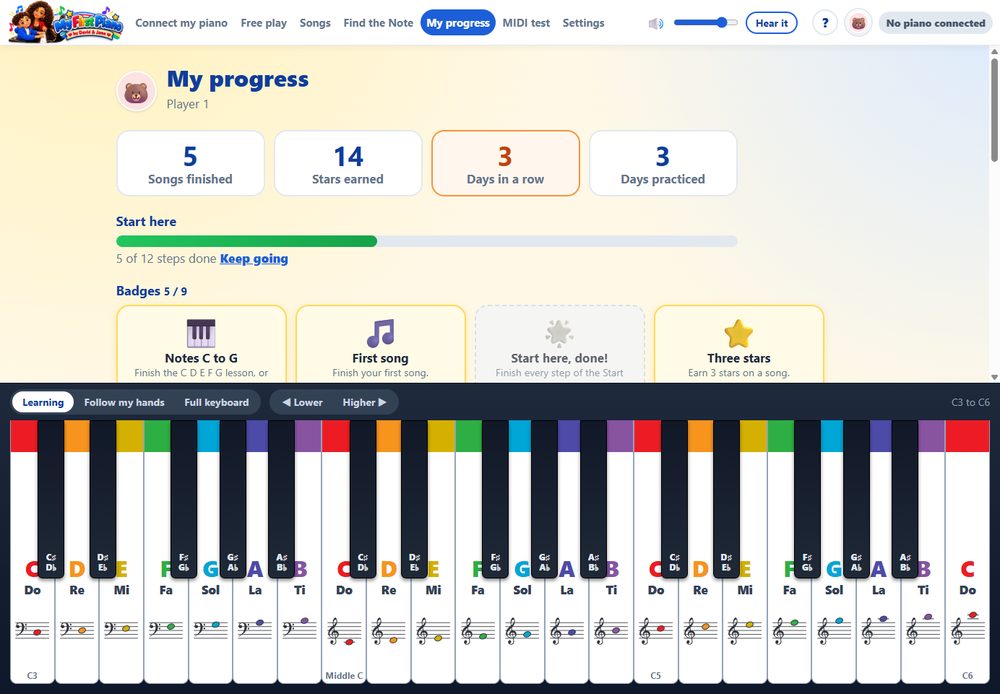Screen dimensions: 1000x694
Task: Open the bear avatar profile in header
Action: (x=858, y=23)
